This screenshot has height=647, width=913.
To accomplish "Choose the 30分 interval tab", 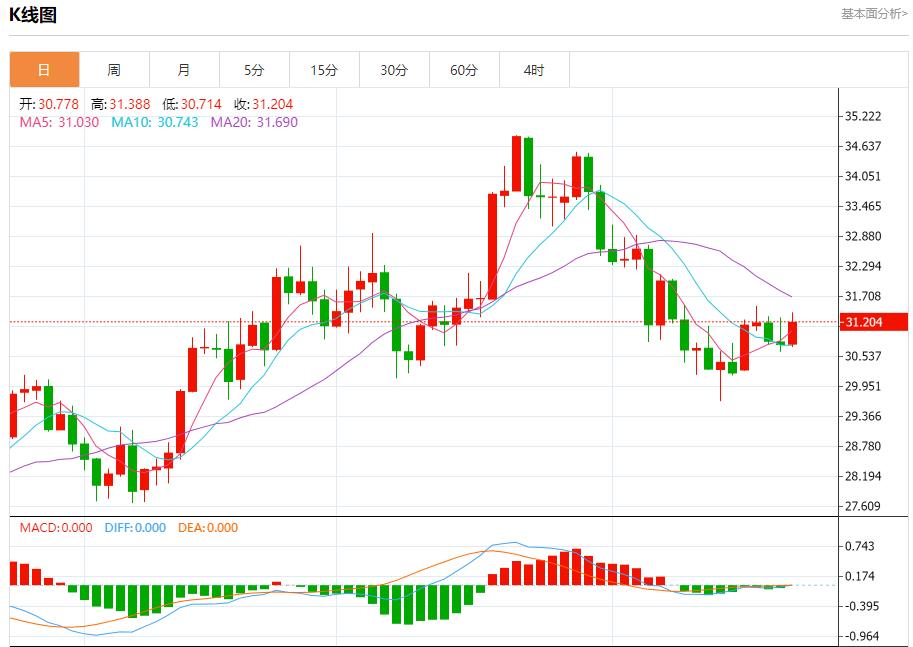I will pyautogui.click(x=394, y=70).
